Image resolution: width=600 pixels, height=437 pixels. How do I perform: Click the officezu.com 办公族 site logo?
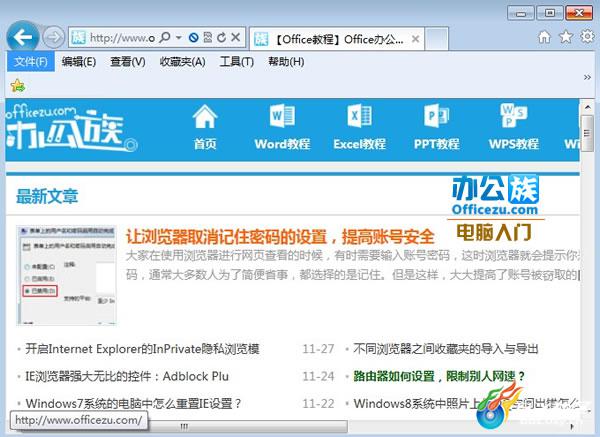click(71, 129)
